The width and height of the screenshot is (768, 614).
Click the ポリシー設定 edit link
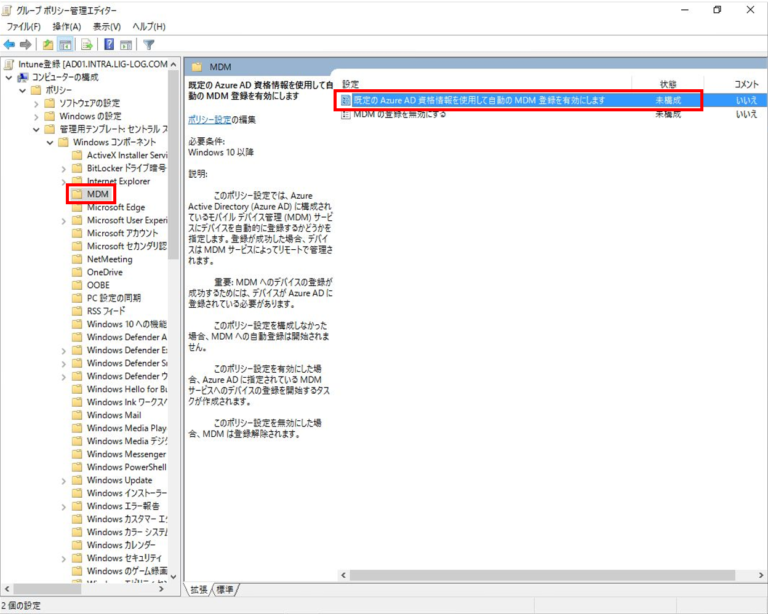click(210, 119)
